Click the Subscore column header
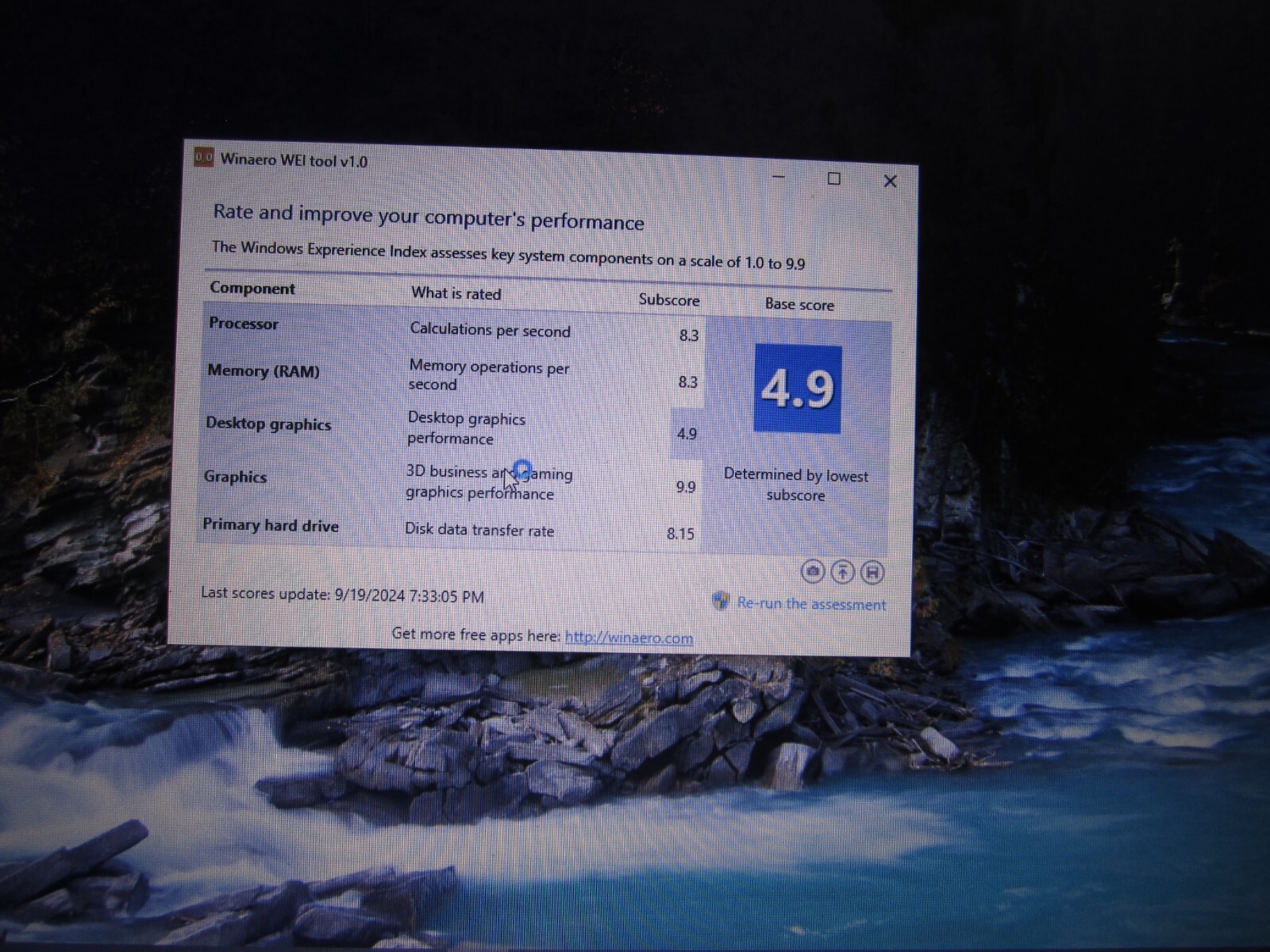1270x952 pixels. click(669, 300)
